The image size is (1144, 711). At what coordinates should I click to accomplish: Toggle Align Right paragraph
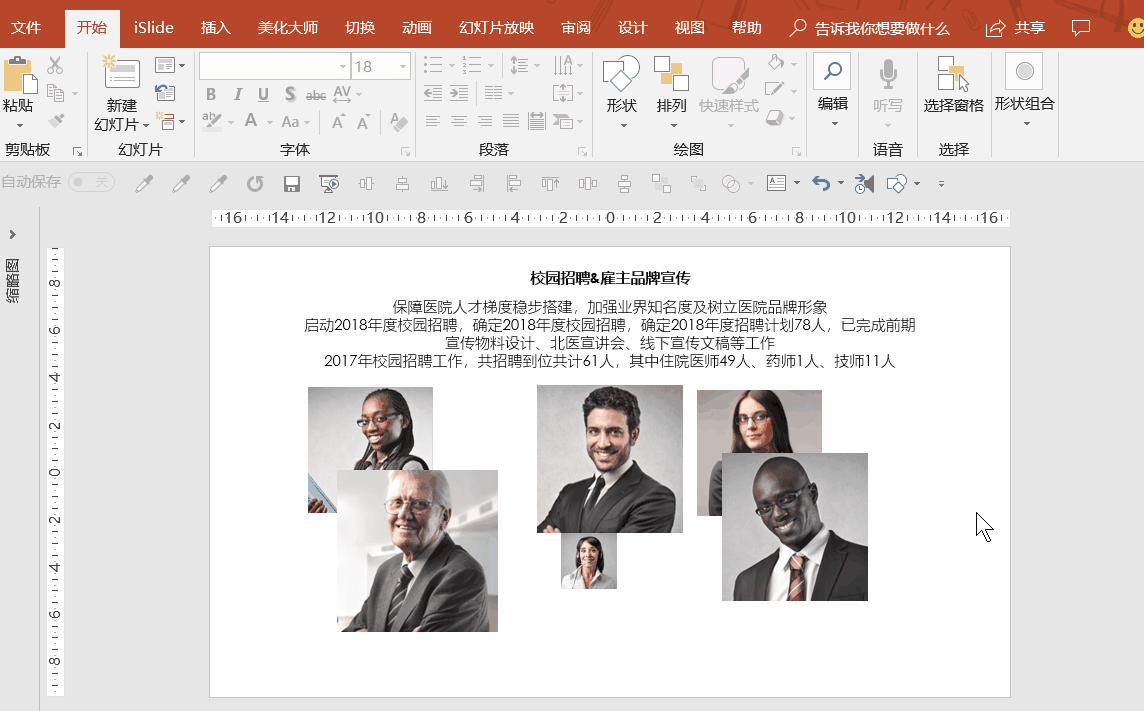(x=485, y=121)
